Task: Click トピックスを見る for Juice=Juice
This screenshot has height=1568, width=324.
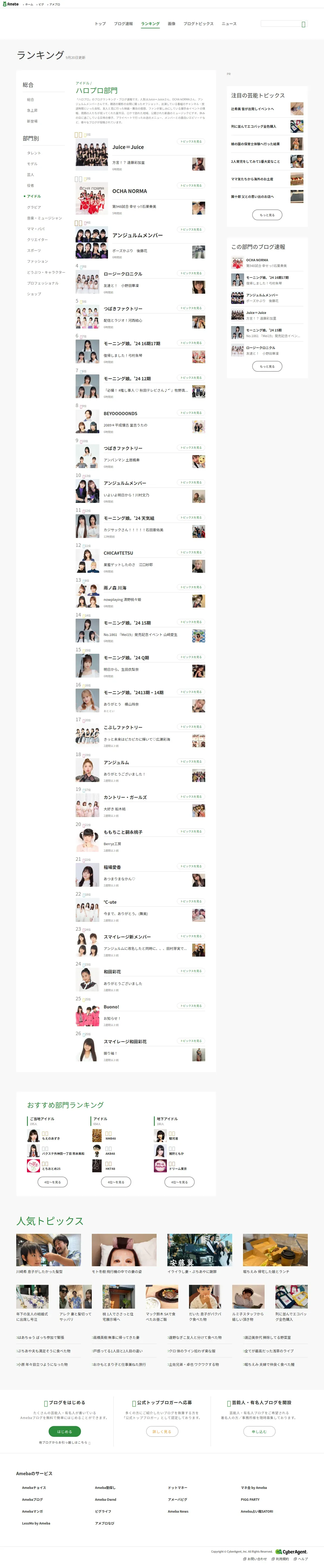Action: (x=191, y=141)
